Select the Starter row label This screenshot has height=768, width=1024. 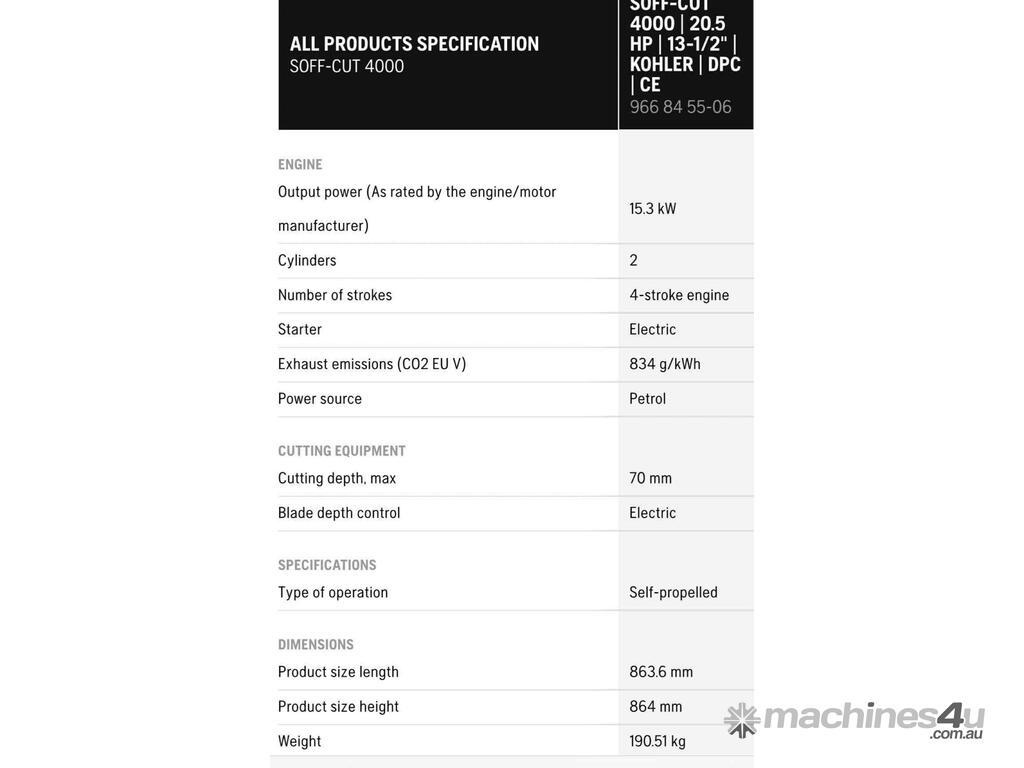coord(300,330)
